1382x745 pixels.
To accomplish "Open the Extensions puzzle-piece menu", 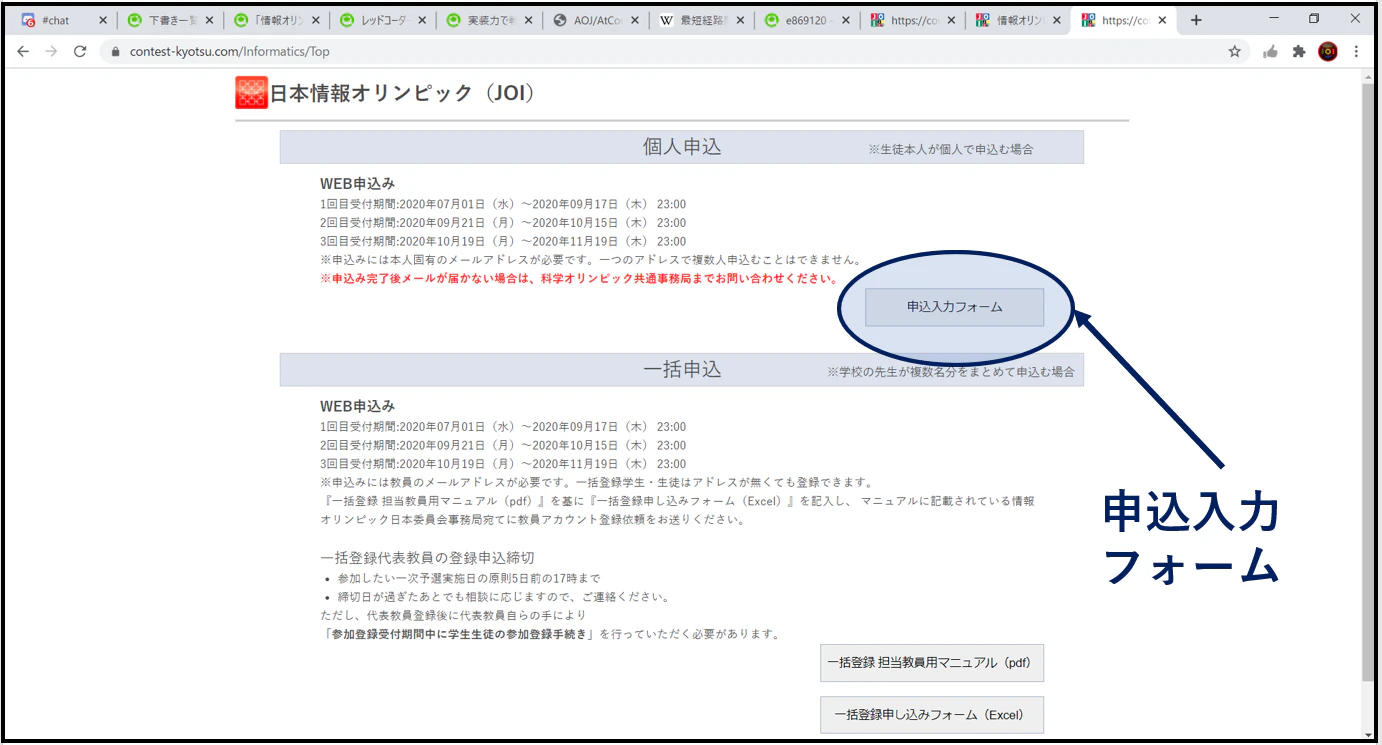I will coord(1299,52).
